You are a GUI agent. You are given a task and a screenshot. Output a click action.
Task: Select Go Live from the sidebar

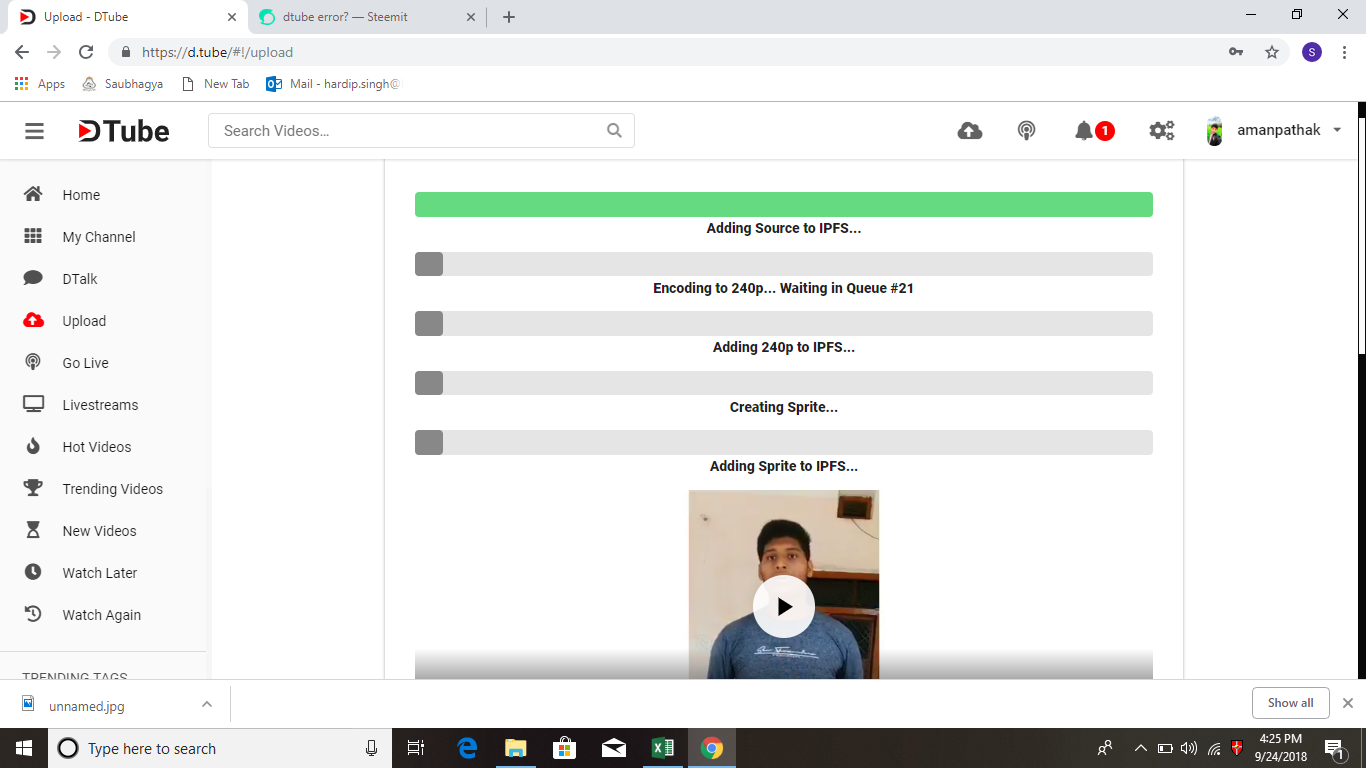tap(84, 362)
